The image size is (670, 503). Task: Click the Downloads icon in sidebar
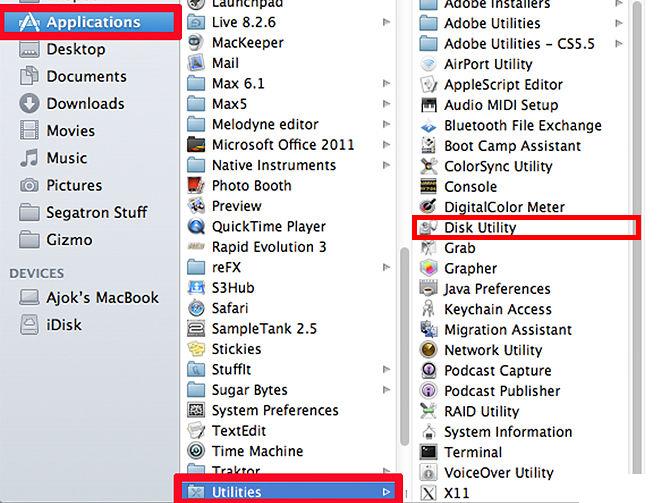click(29, 104)
